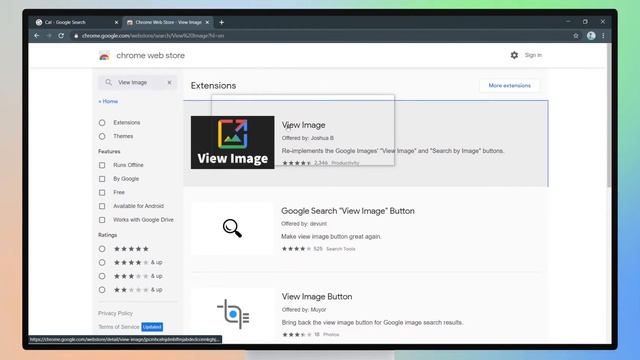Restore down the Chrome window

pos(585,22)
